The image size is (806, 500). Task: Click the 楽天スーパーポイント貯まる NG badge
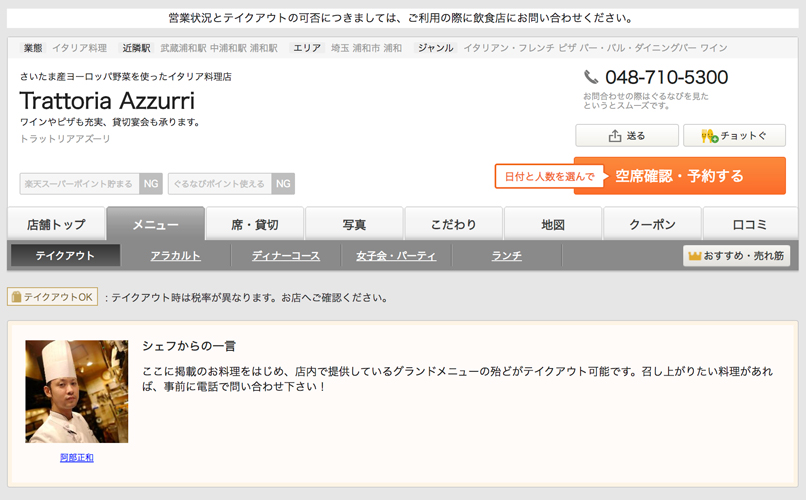click(x=91, y=183)
